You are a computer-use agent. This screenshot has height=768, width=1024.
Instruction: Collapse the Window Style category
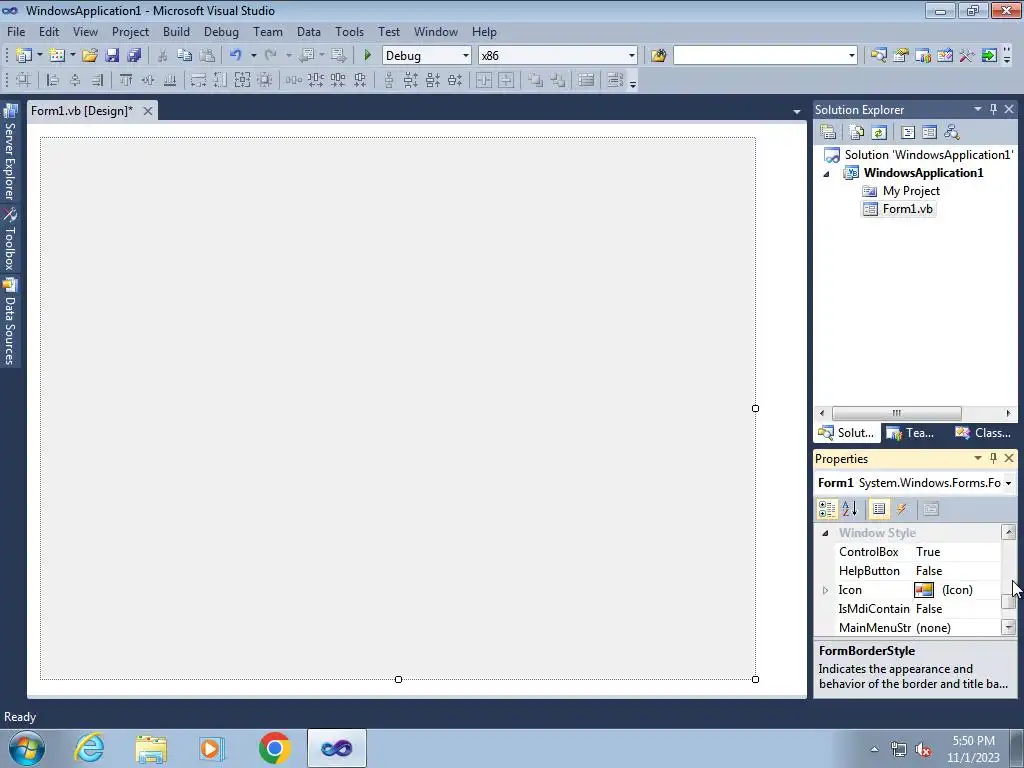(825, 533)
